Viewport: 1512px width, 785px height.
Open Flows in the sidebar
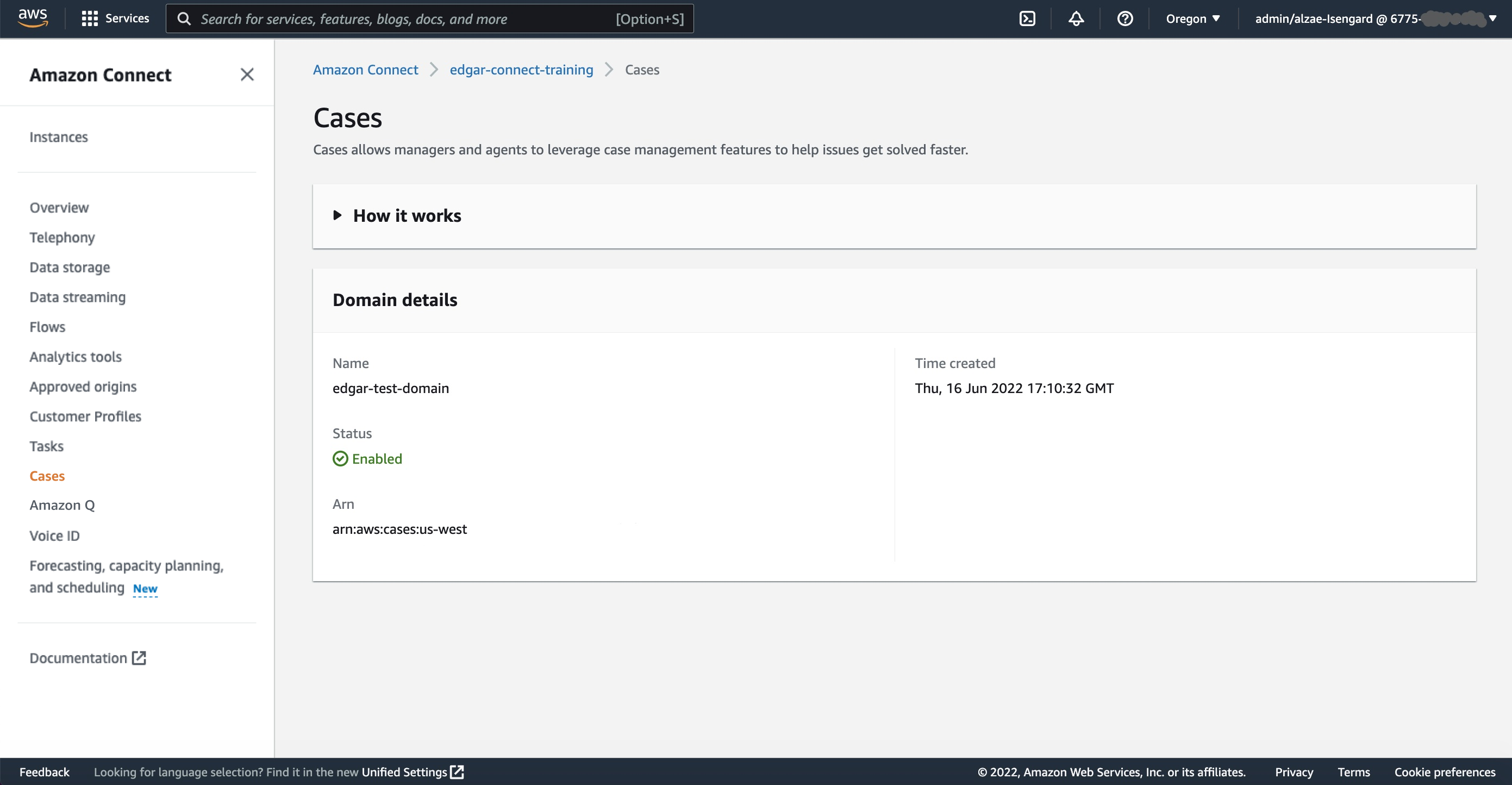point(47,326)
